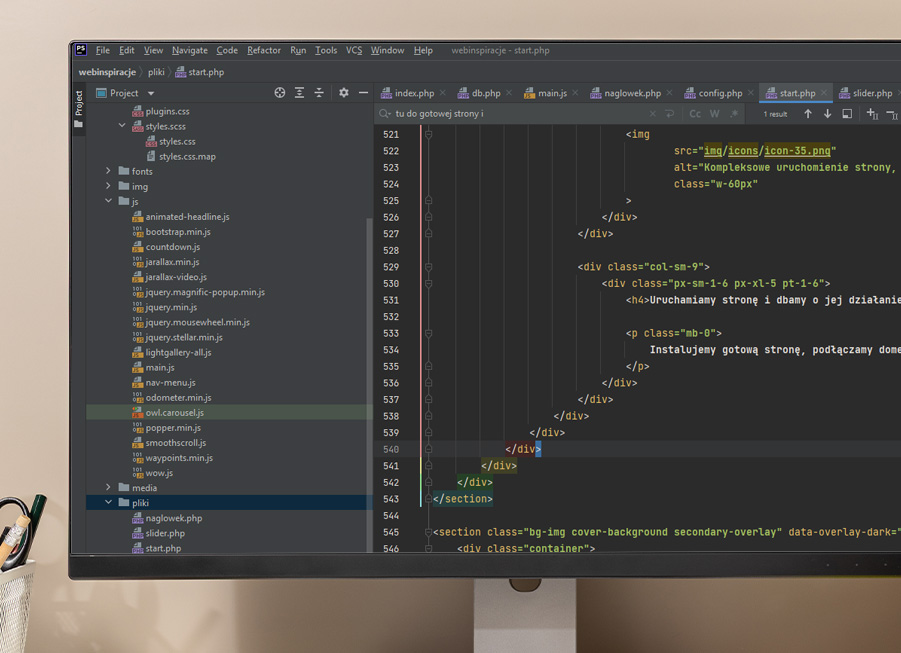Screen dimensions: 901x653
Task: Close the db.php editor tab
Action: pos(509,93)
